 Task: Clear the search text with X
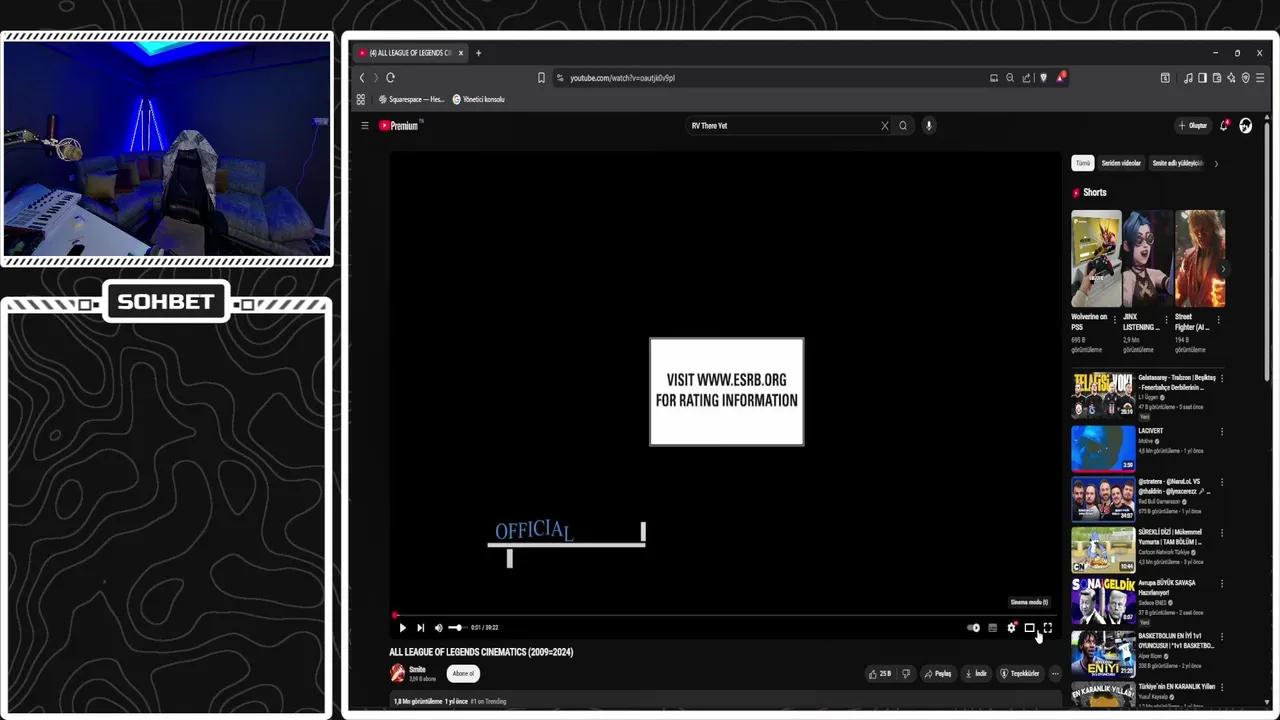[x=884, y=126]
